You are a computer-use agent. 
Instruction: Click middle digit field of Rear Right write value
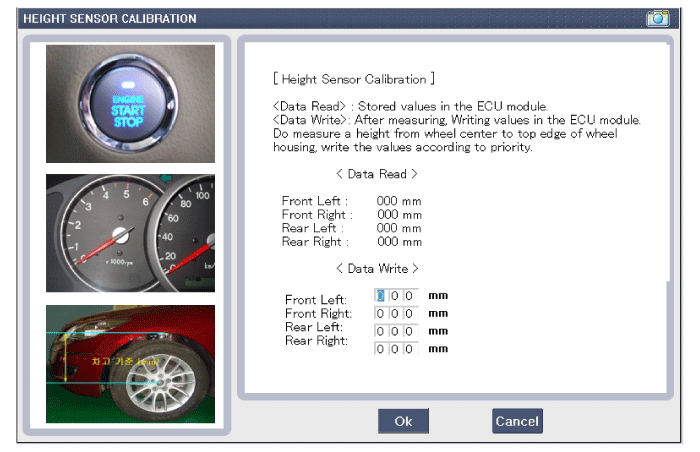pos(396,348)
